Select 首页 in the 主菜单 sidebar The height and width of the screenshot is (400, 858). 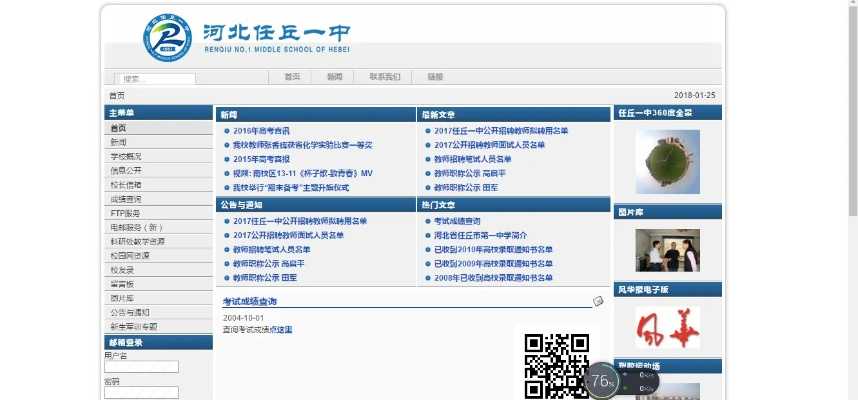pos(158,128)
